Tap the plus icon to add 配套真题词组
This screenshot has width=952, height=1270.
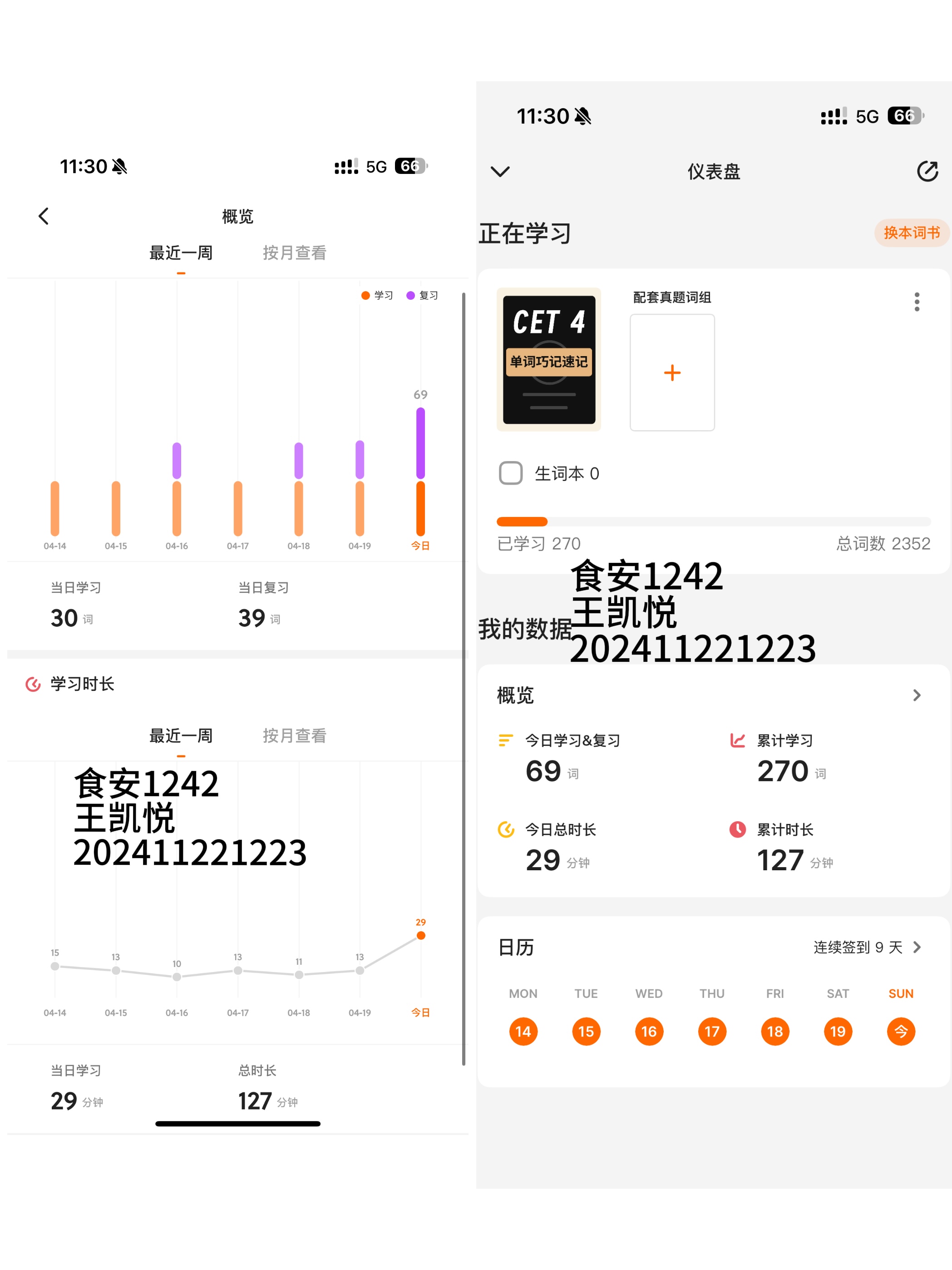point(672,372)
